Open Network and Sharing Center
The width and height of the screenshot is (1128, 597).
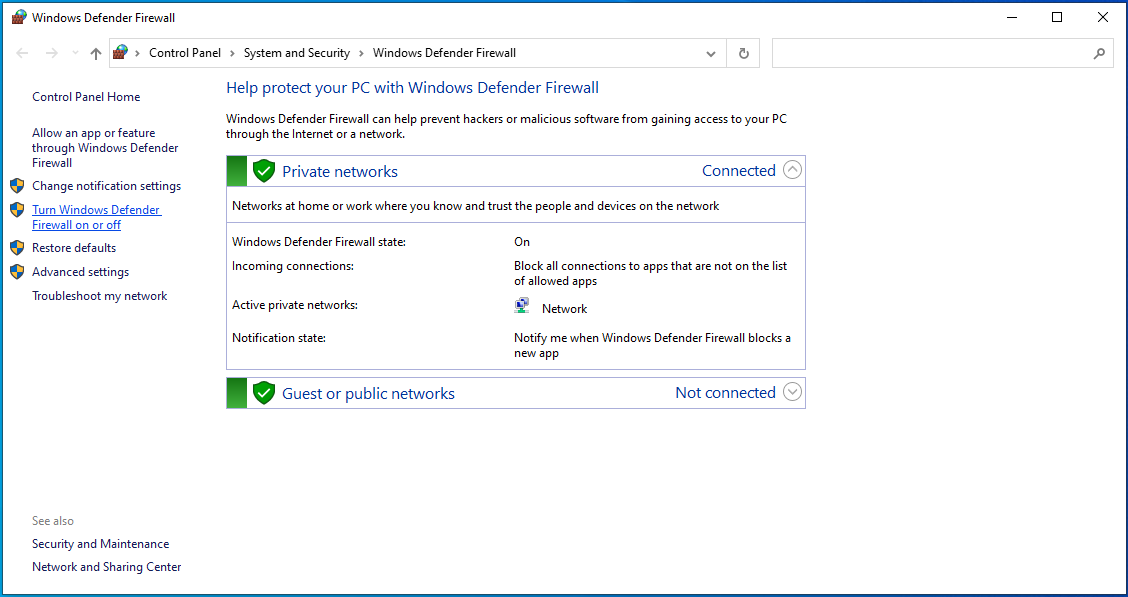tap(106, 566)
